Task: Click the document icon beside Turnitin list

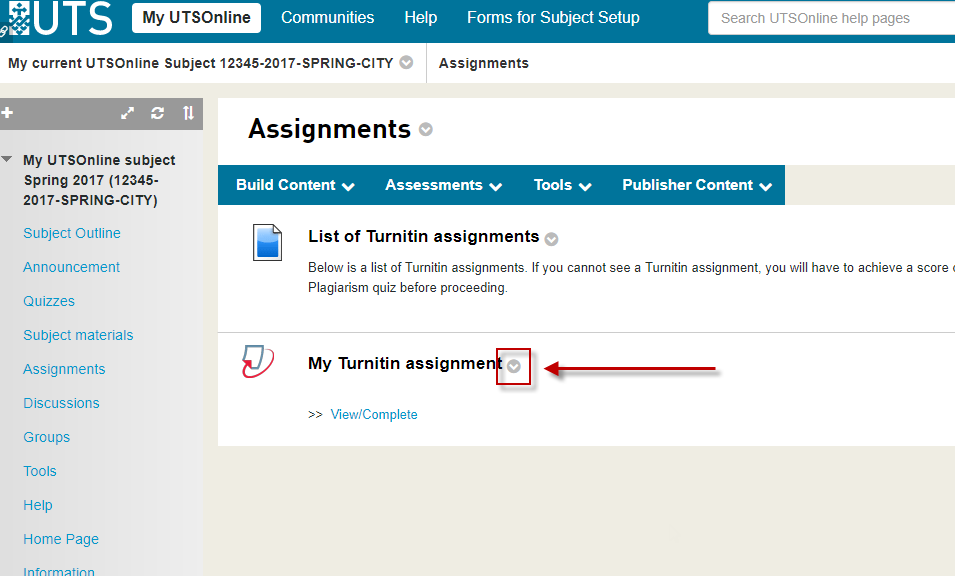Action: click(267, 243)
